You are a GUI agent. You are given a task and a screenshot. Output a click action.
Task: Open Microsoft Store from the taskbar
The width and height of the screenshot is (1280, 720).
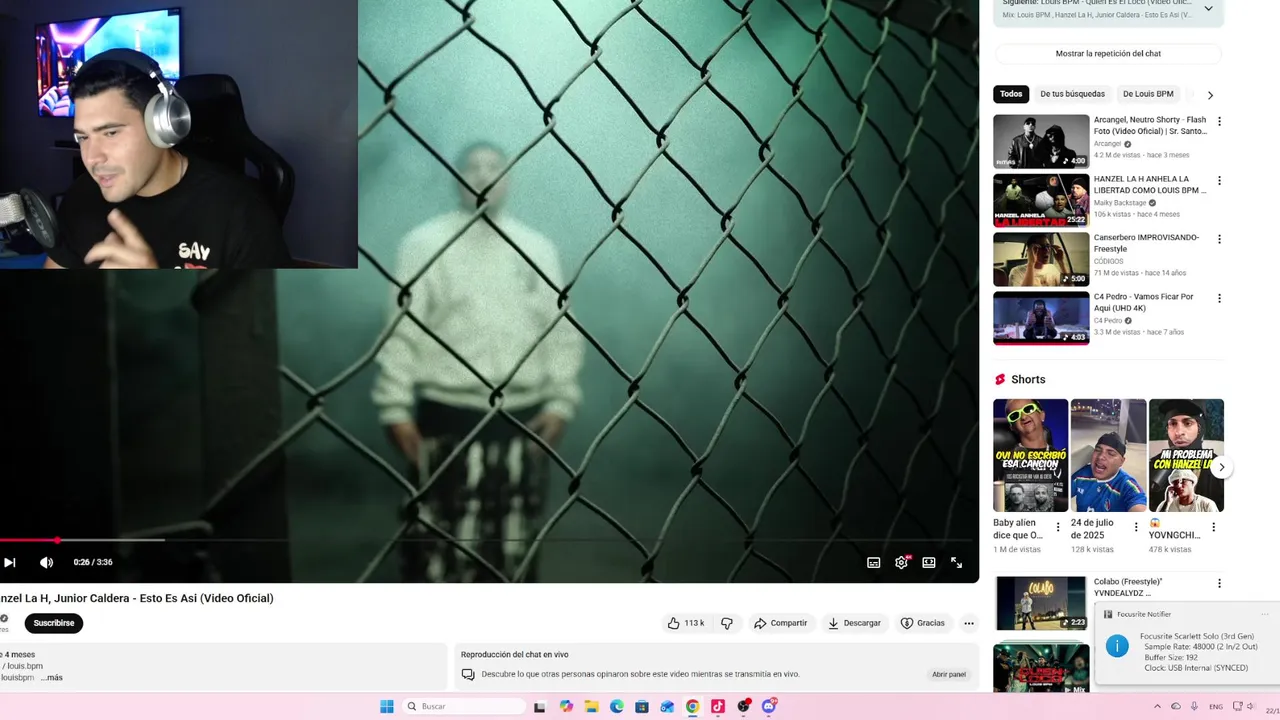coord(642,706)
